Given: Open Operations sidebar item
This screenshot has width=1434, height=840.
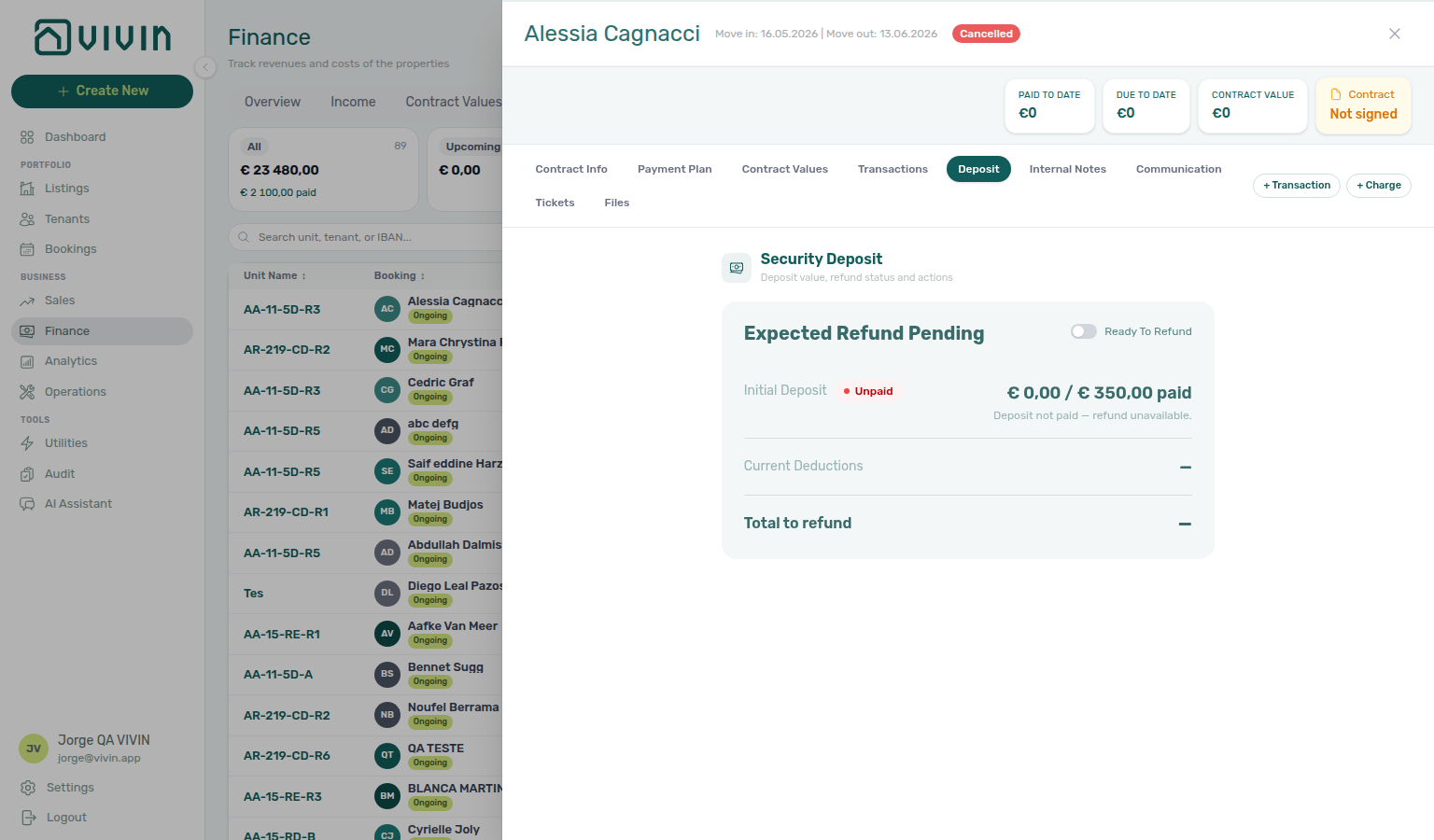Looking at the screenshot, I should (x=102, y=392).
